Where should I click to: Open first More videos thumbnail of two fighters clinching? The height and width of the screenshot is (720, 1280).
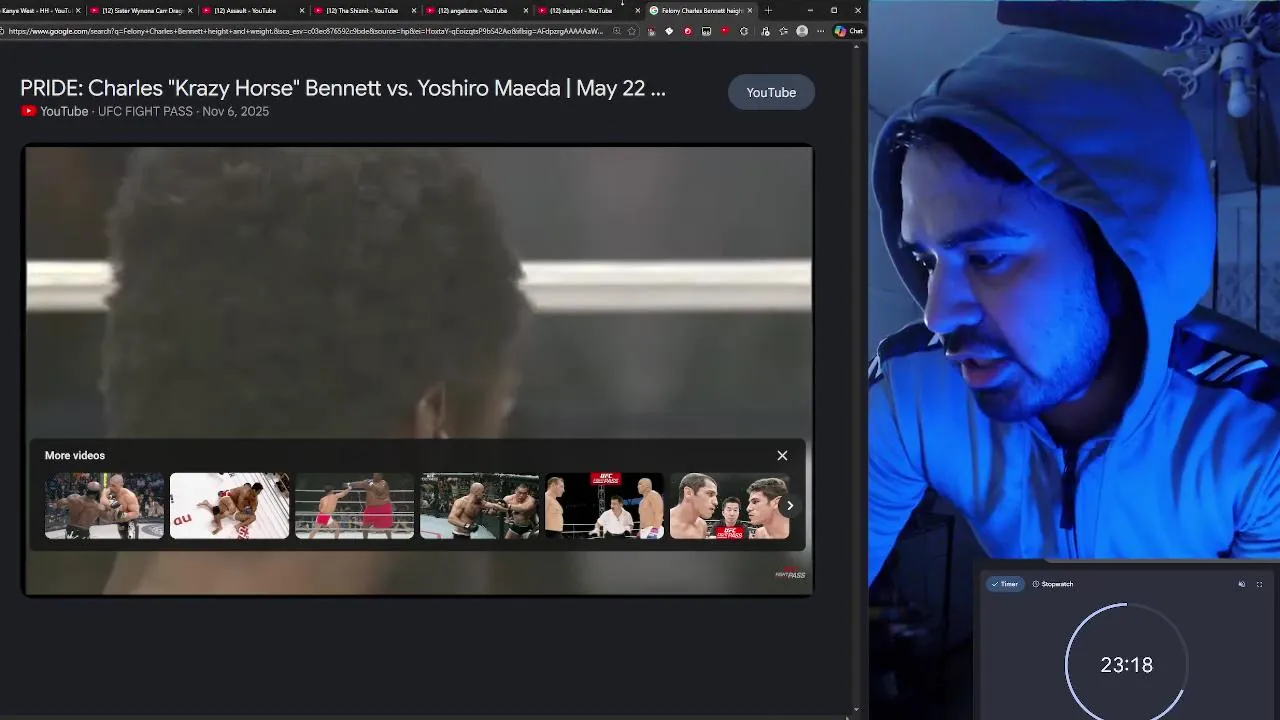coord(104,506)
